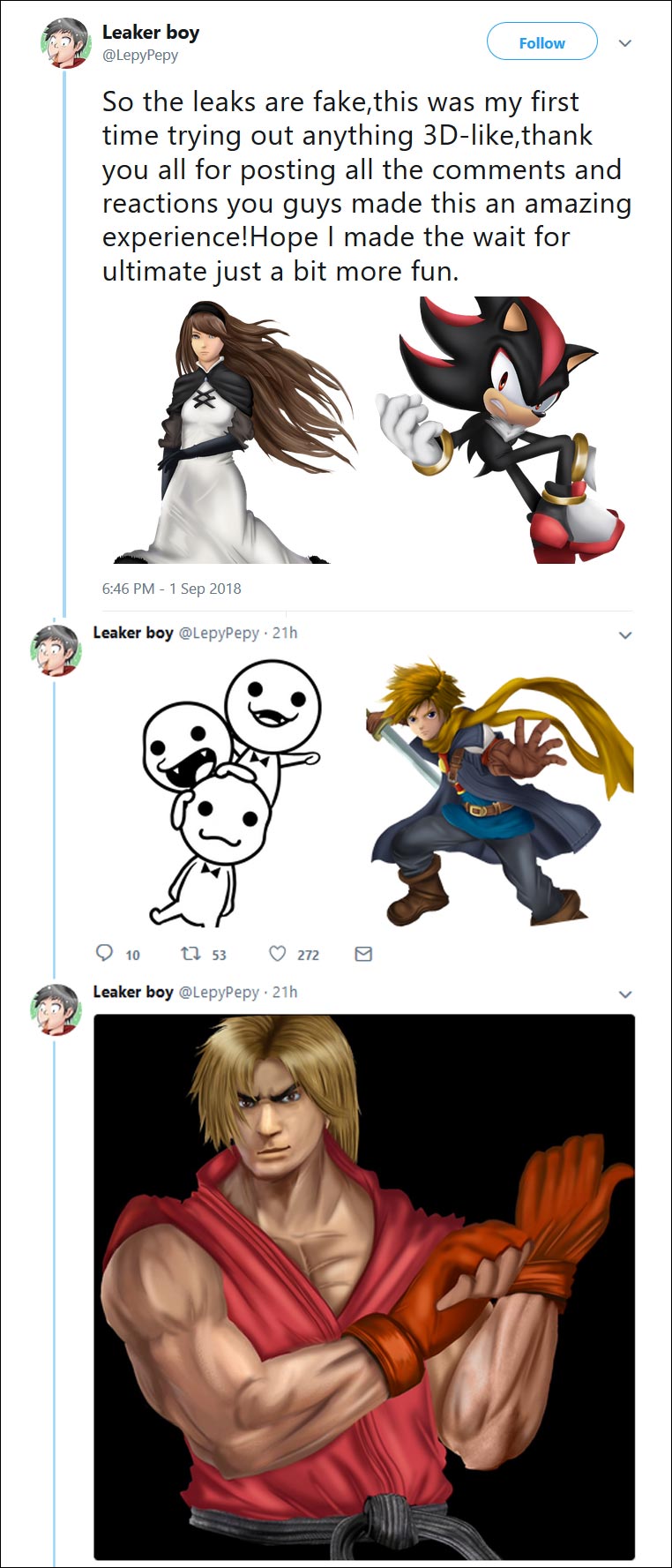Click the reply icon on the Golden Sun tweet
This screenshot has height=1568, width=672.
(x=104, y=954)
